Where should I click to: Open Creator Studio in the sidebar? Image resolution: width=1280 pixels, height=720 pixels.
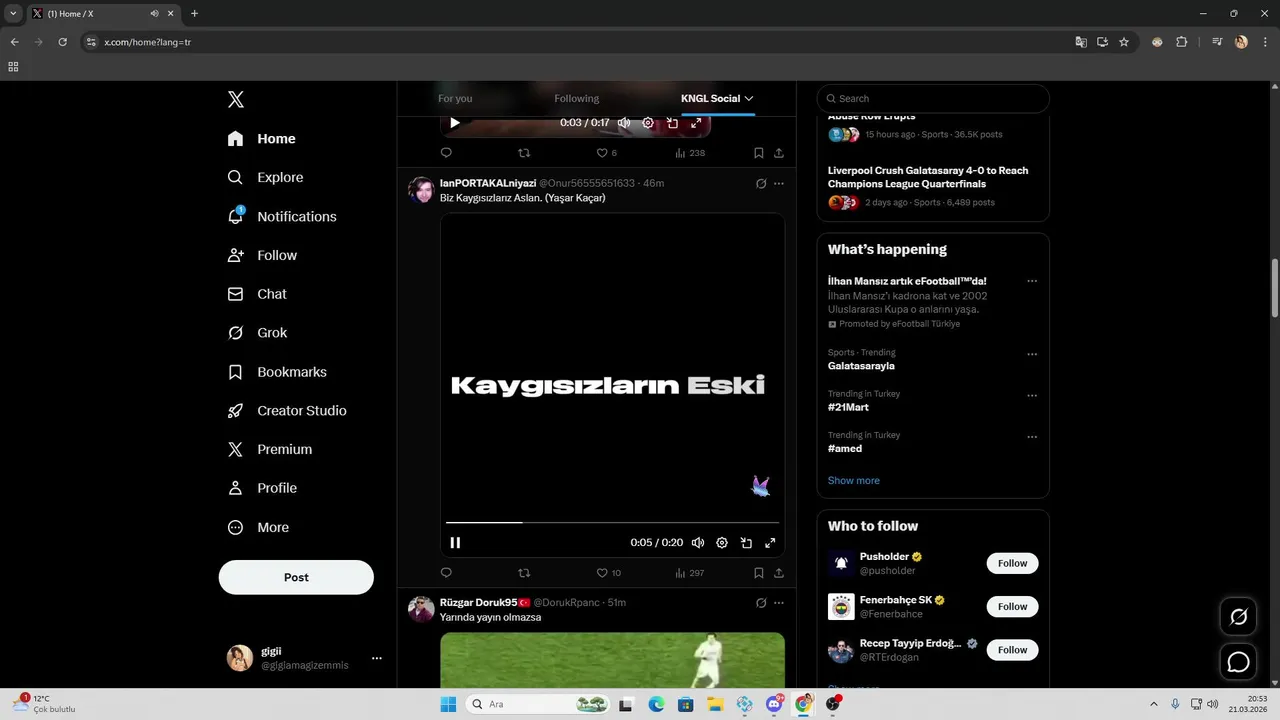[x=288, y=411]
